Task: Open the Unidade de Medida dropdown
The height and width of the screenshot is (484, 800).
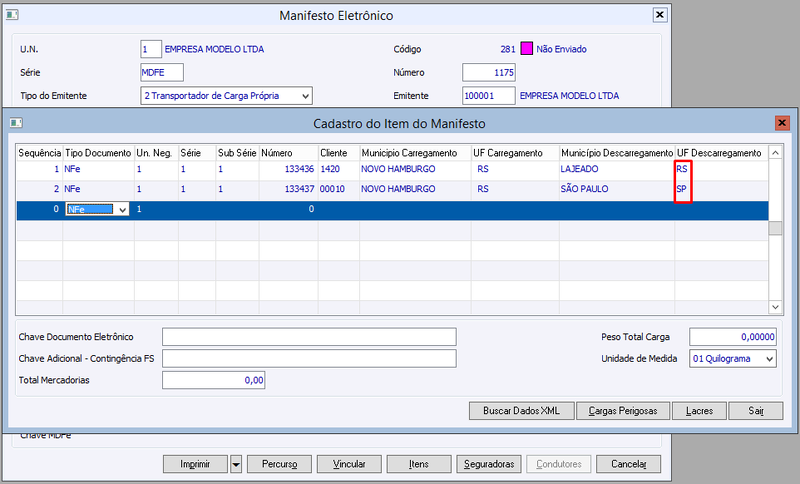Action: tap(769, 359)
